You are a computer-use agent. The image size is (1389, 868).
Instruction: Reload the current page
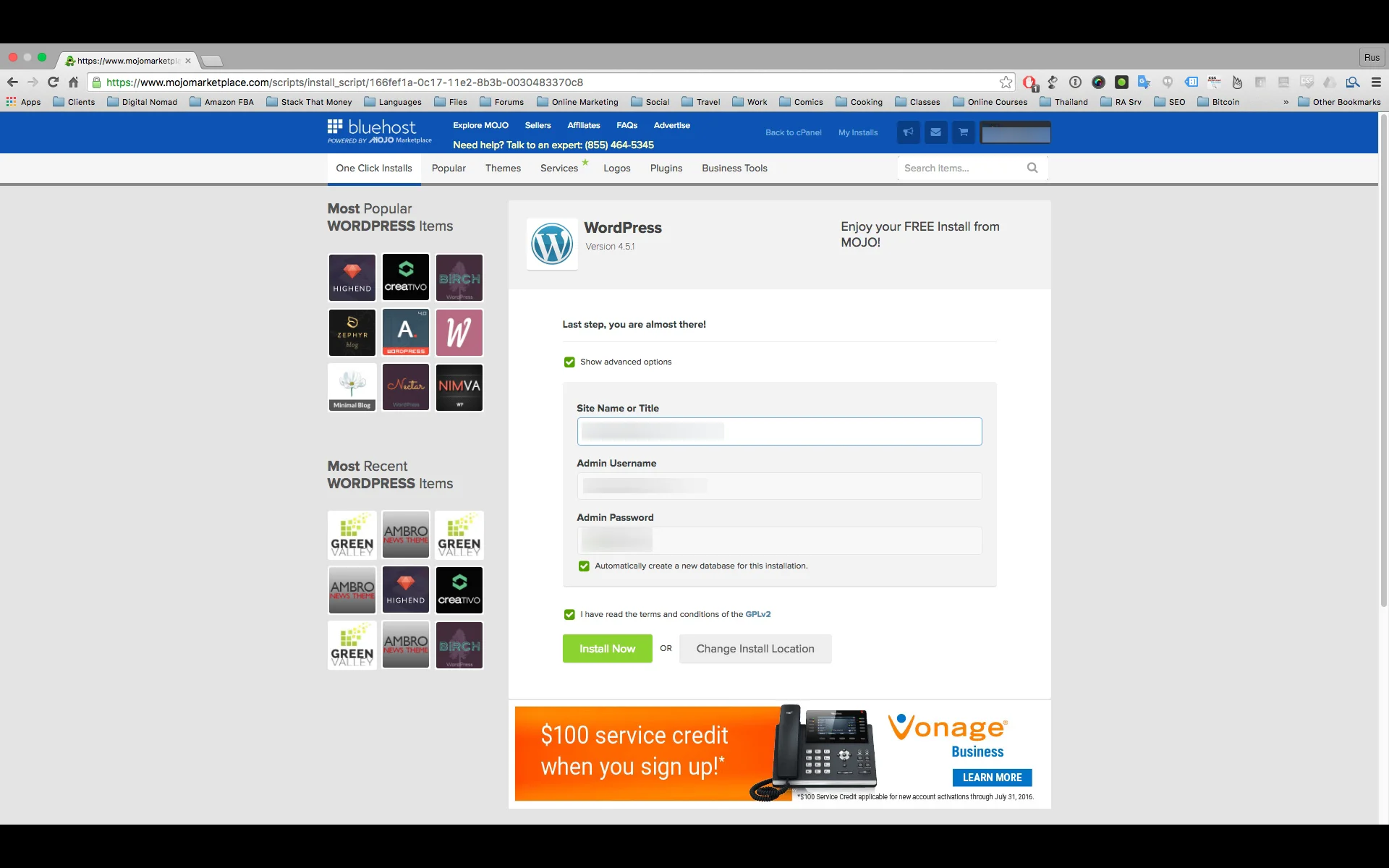click(53, 82)
